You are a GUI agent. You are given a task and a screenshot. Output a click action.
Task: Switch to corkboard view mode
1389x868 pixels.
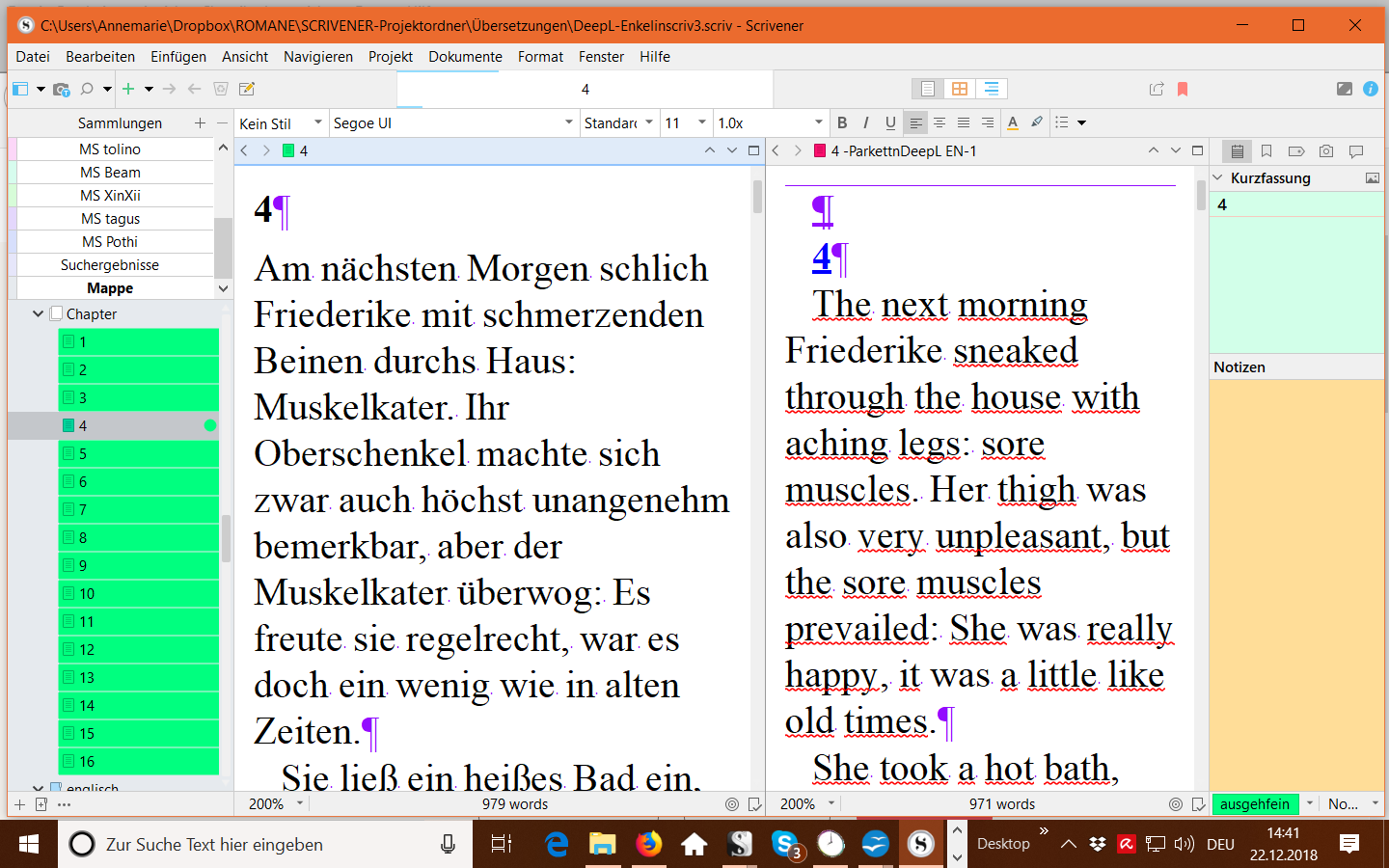coord(959,89)
